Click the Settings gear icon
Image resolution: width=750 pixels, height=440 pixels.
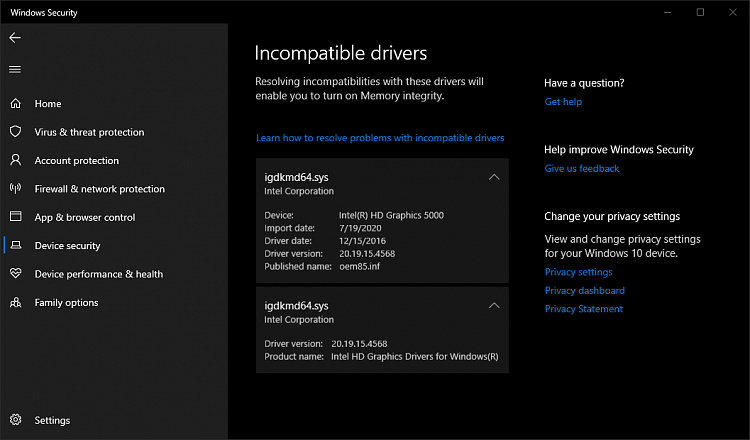(16, 419)
